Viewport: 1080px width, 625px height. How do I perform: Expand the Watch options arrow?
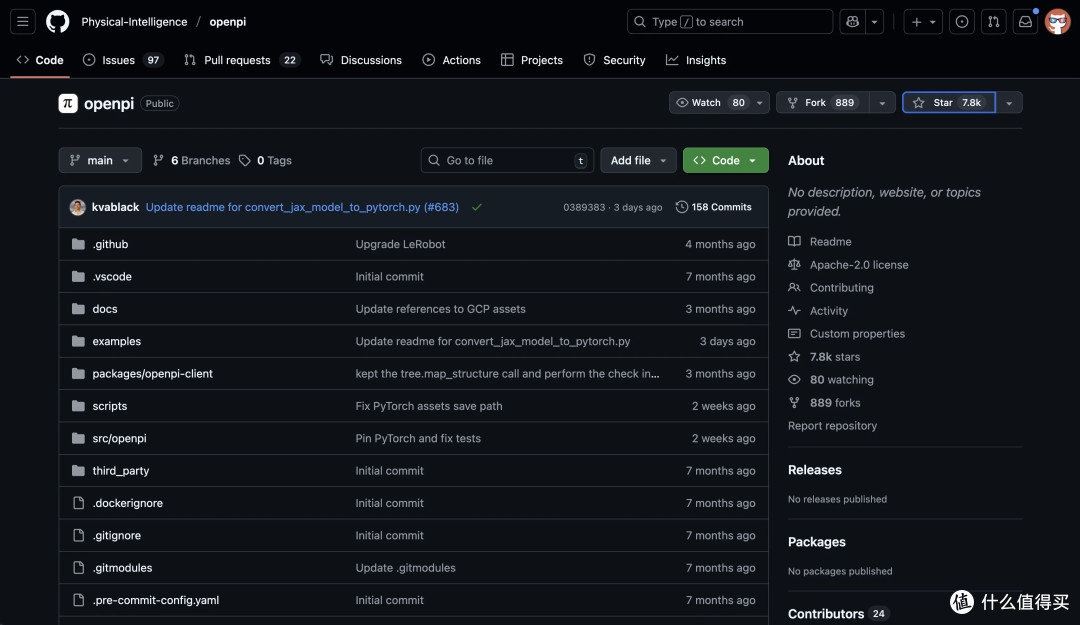[x=760, y=103]
